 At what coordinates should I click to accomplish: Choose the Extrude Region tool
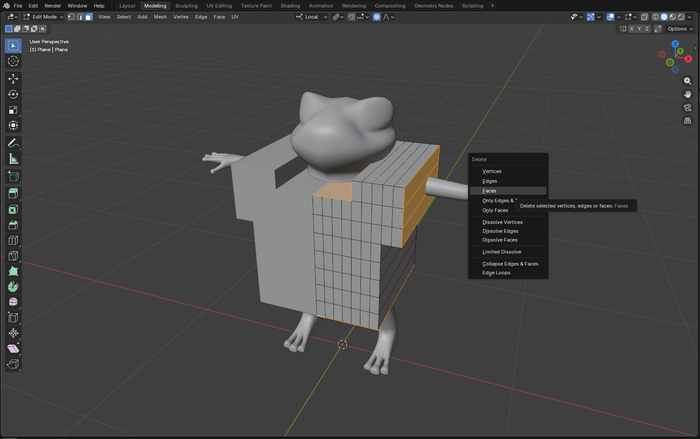(13, 193)
